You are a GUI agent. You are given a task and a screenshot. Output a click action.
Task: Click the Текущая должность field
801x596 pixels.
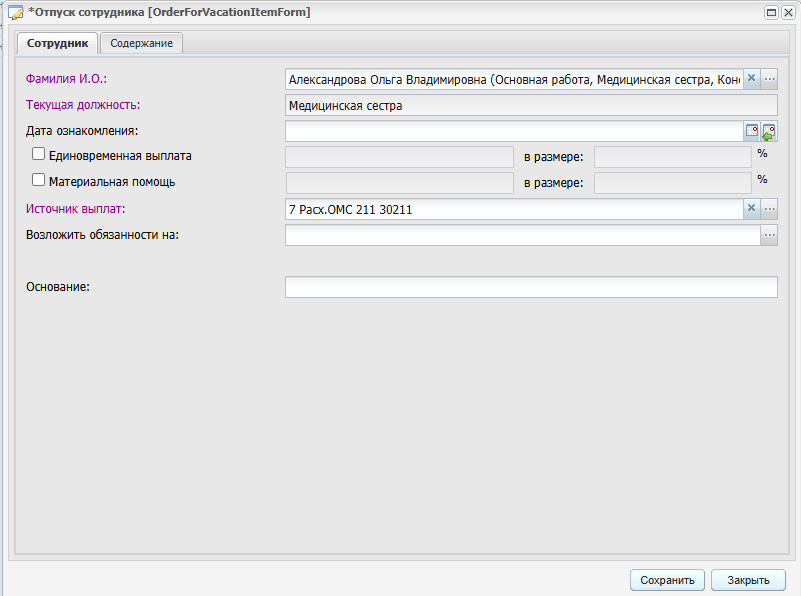[x=531, y=105]
